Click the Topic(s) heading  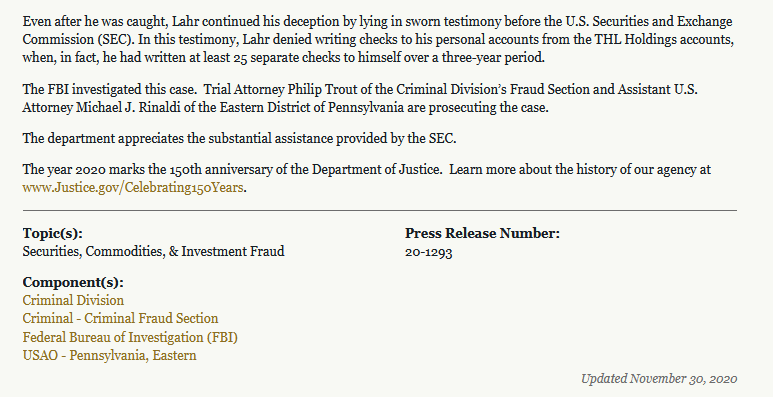[x=53, y=233]
